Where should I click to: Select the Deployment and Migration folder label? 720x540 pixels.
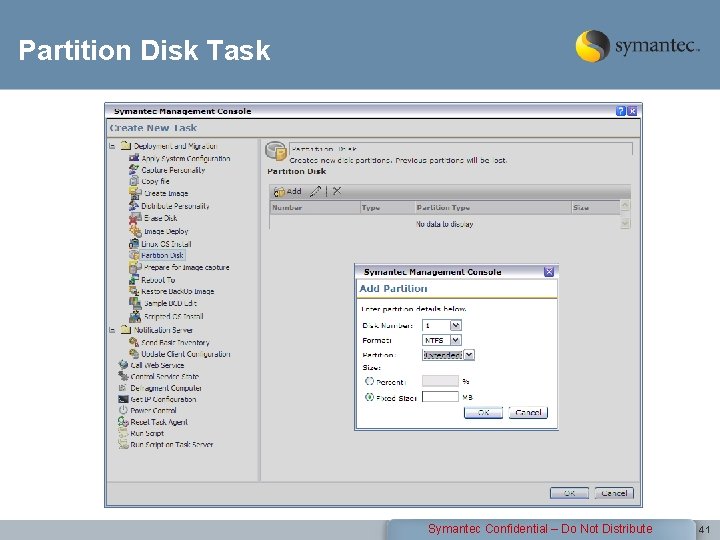175,146
